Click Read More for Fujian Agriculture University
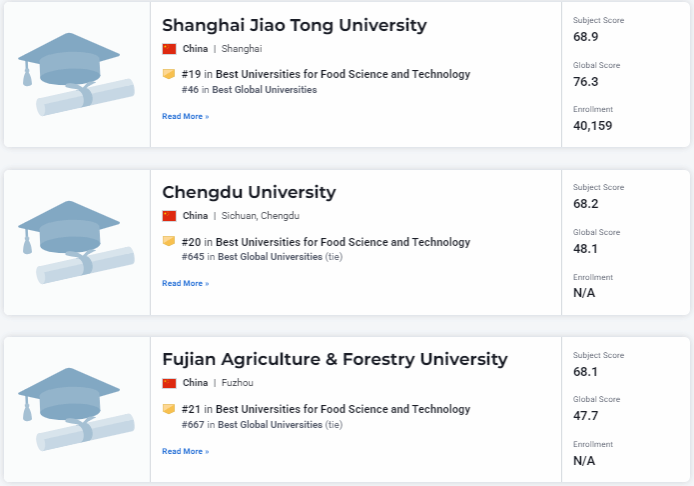694x486 pixels. pyautogui.click(x=185, y=451)
